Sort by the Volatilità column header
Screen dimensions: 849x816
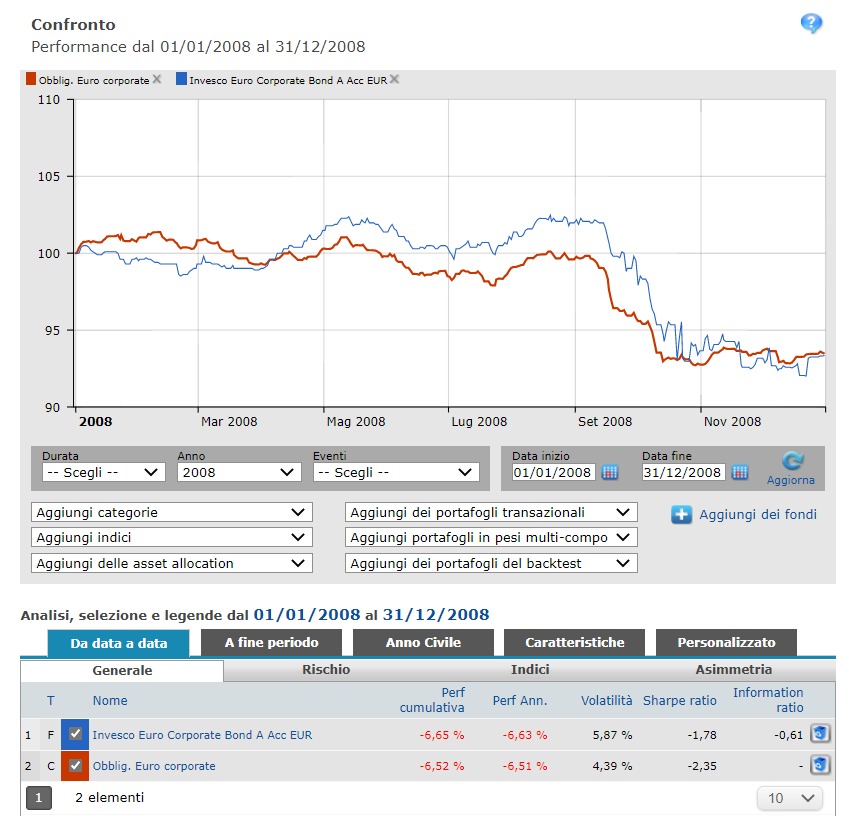pos(606,701)
